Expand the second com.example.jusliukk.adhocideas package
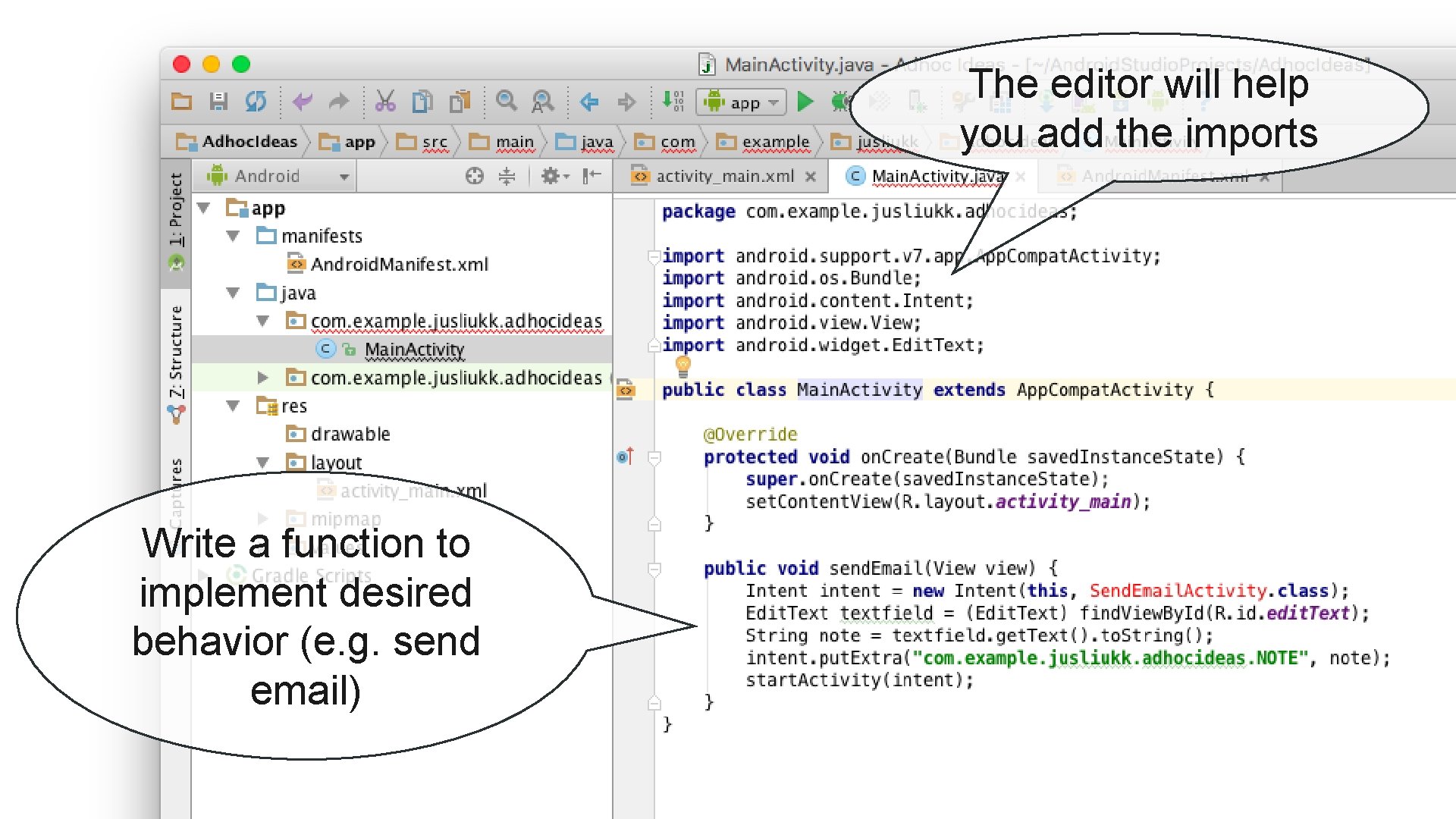The height and width of the screenshot is (819, 1456). (x=262, y=378)
